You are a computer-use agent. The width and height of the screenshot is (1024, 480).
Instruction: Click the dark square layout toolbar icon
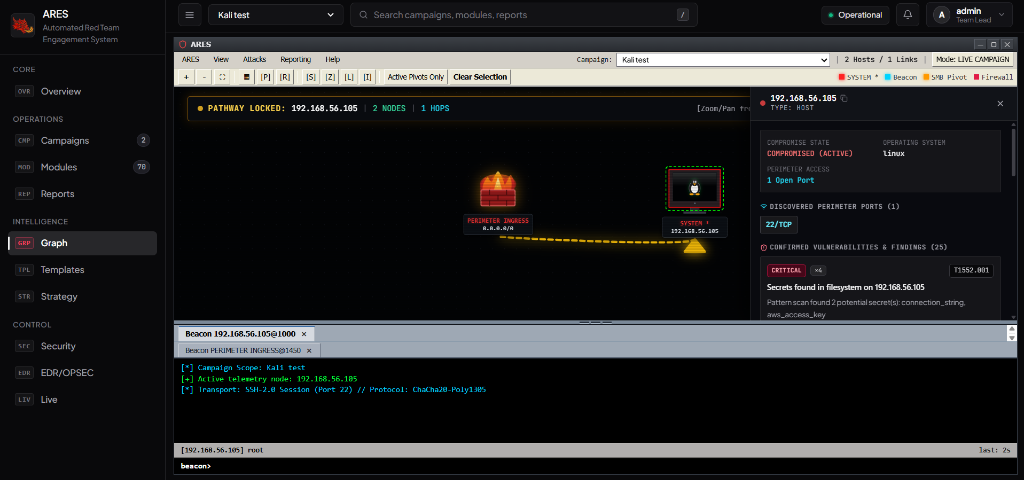(247, 77)
